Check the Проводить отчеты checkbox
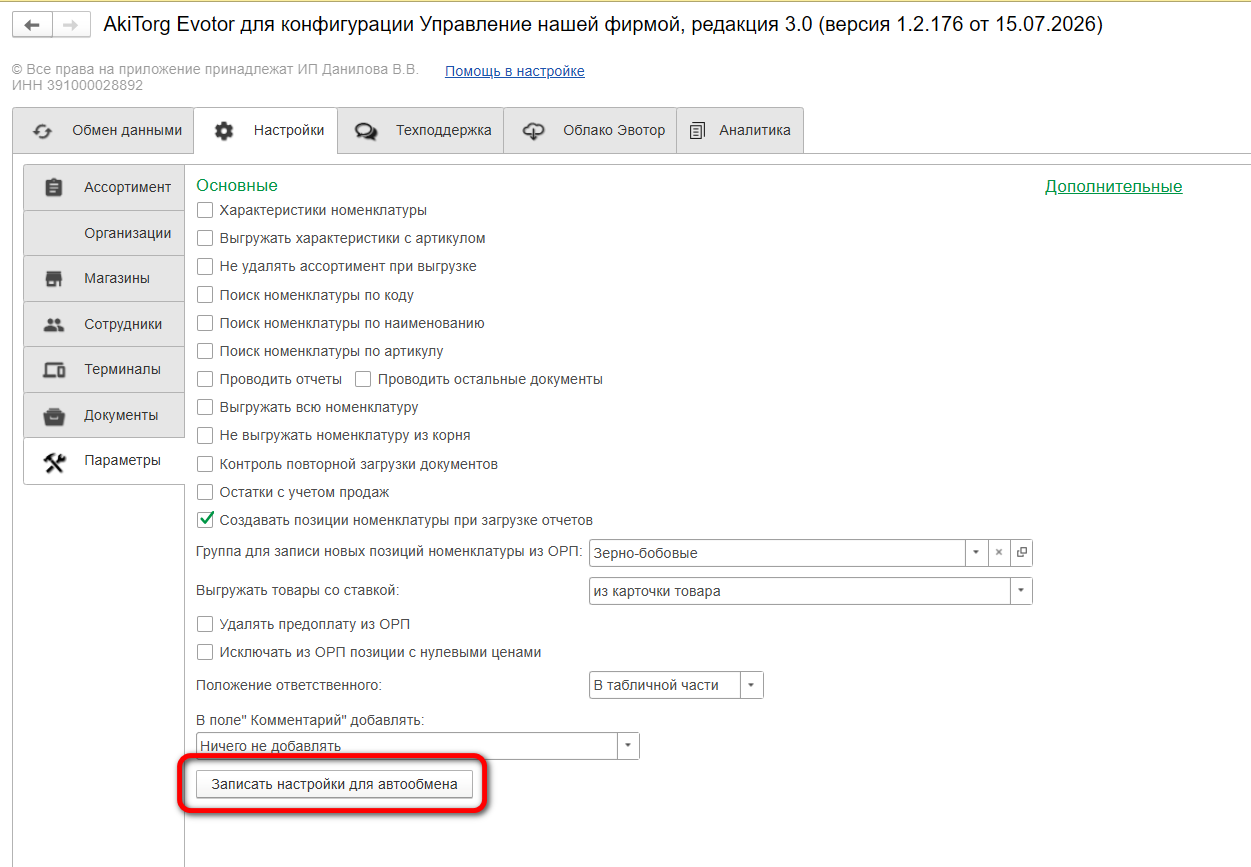 tap(205, 380)
